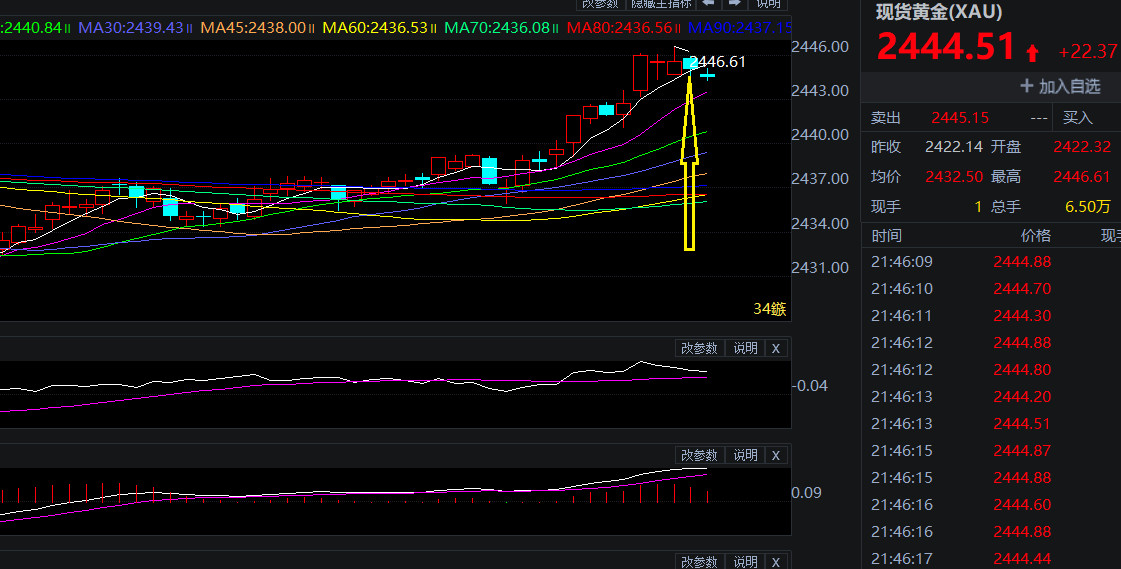The image size is (1121, 569).
Task: Click 说明 button on main chart header
Action: (766, 4)
